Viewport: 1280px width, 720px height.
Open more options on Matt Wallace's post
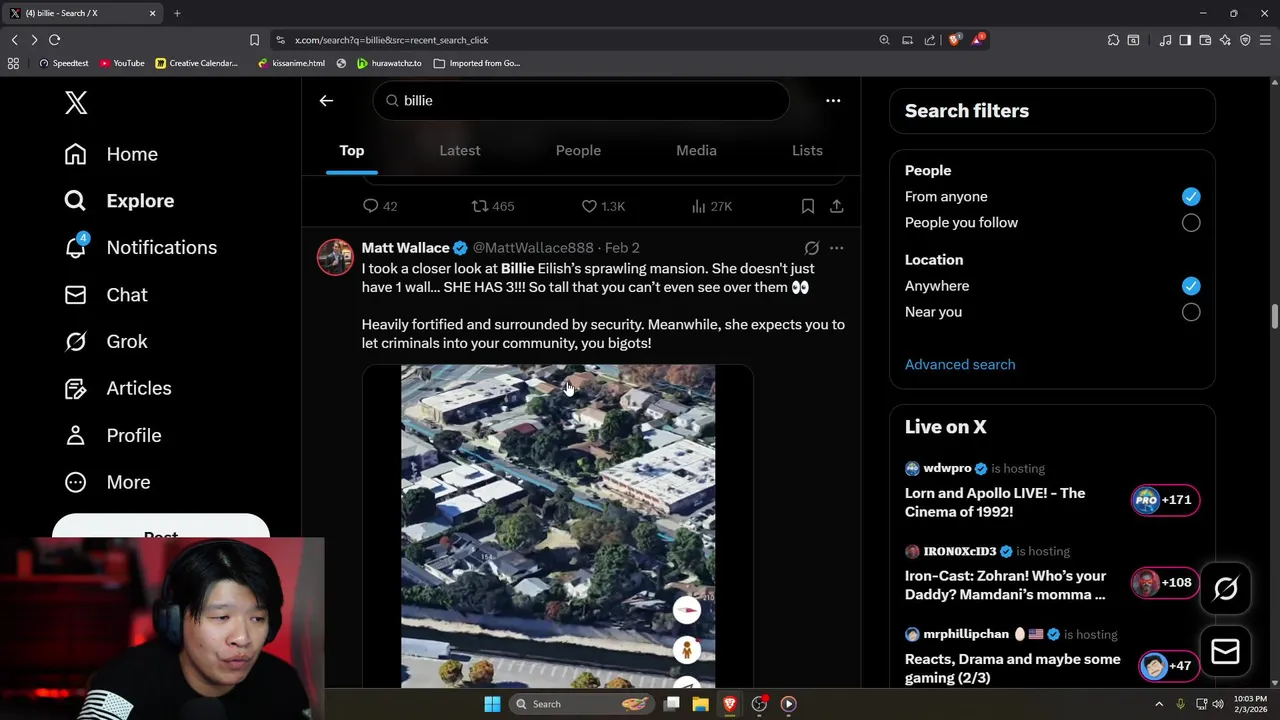pyautogui.click(x=837, y=248)
